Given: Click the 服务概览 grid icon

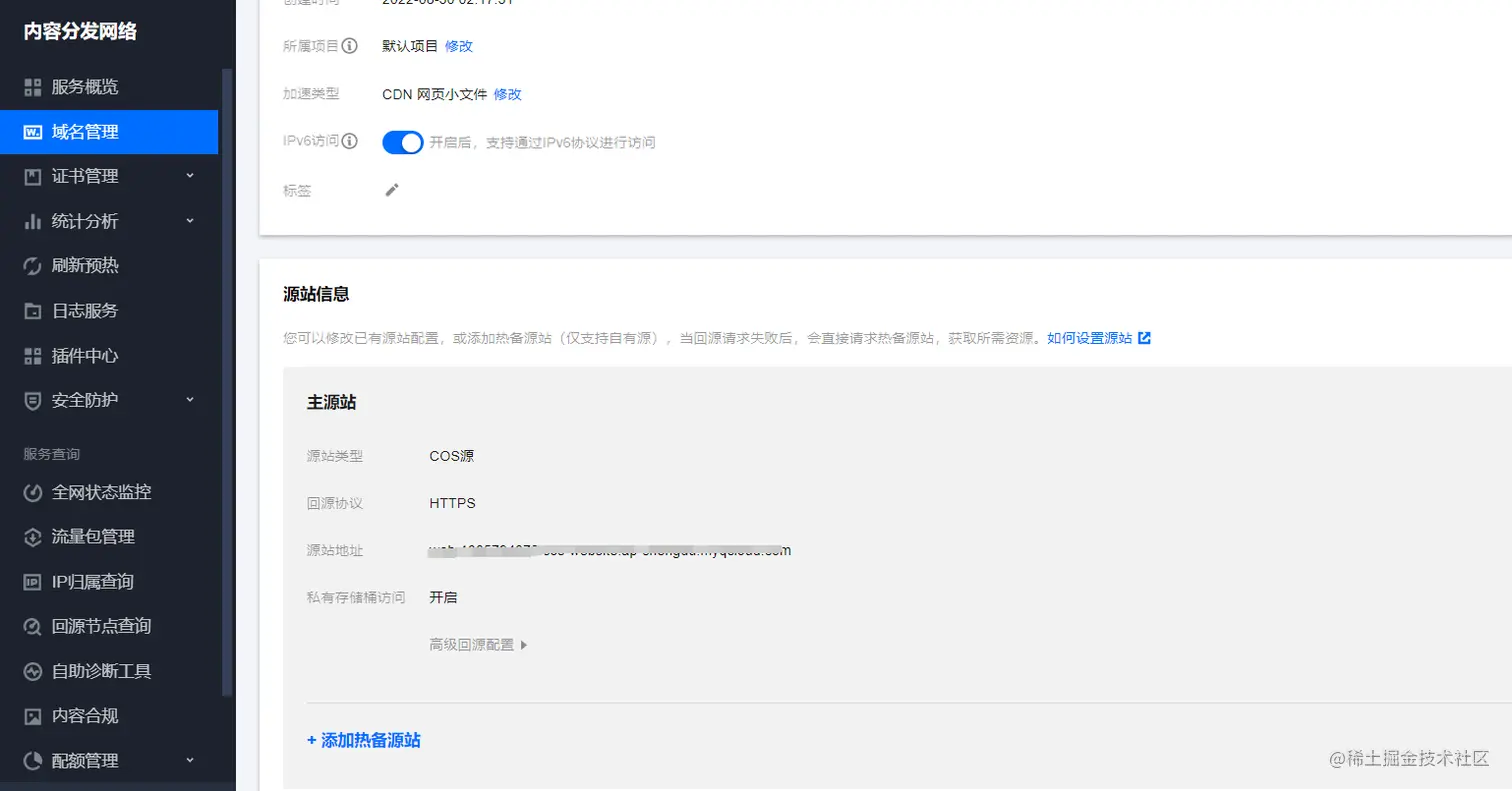Looking at the screenshot, I should 33,87.
